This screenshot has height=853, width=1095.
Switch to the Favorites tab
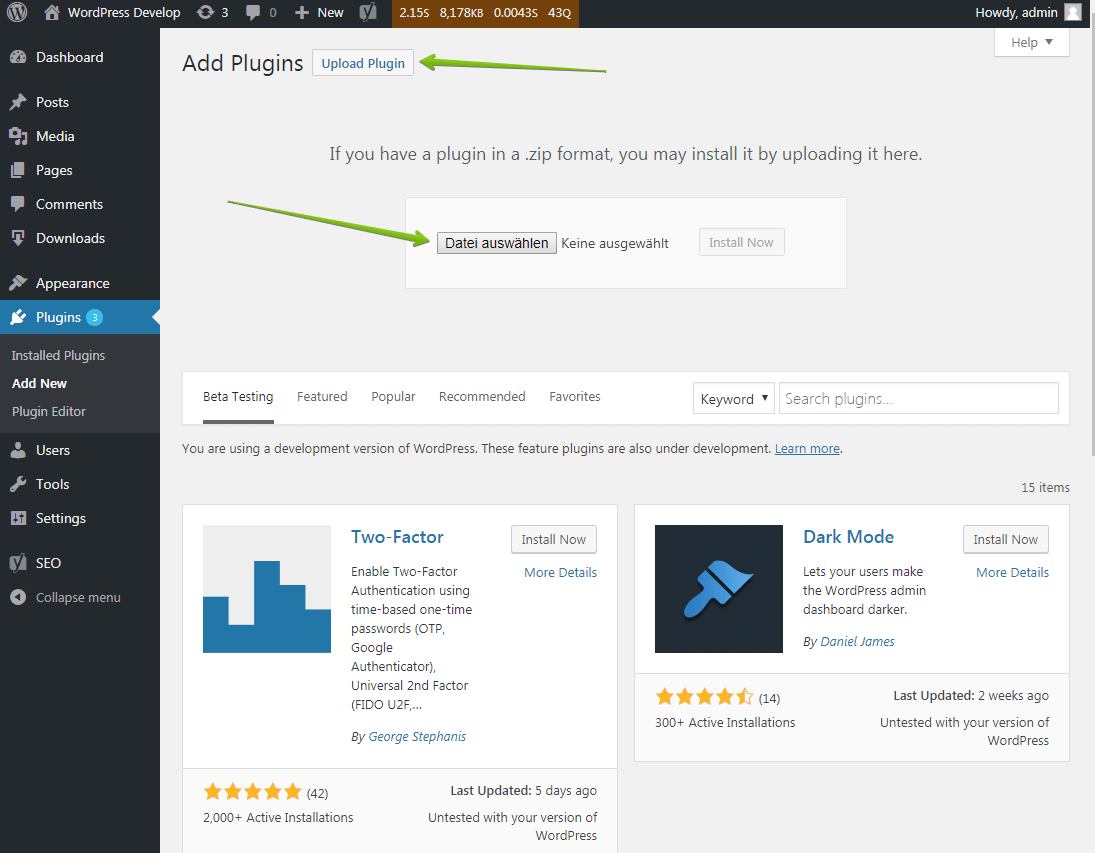575,397
